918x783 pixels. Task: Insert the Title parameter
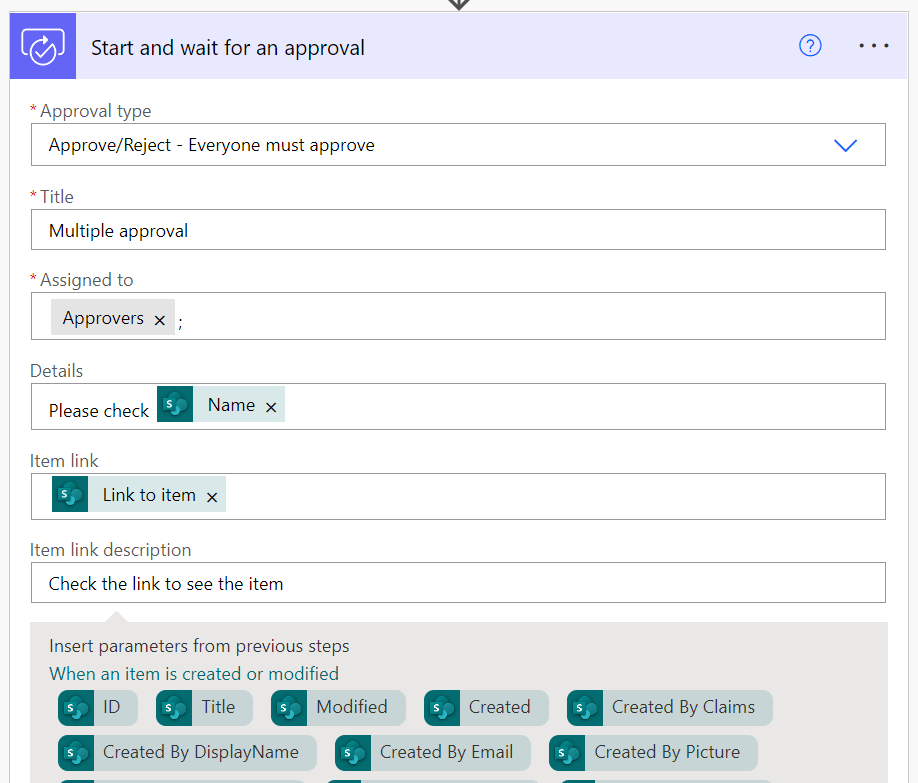204,707
